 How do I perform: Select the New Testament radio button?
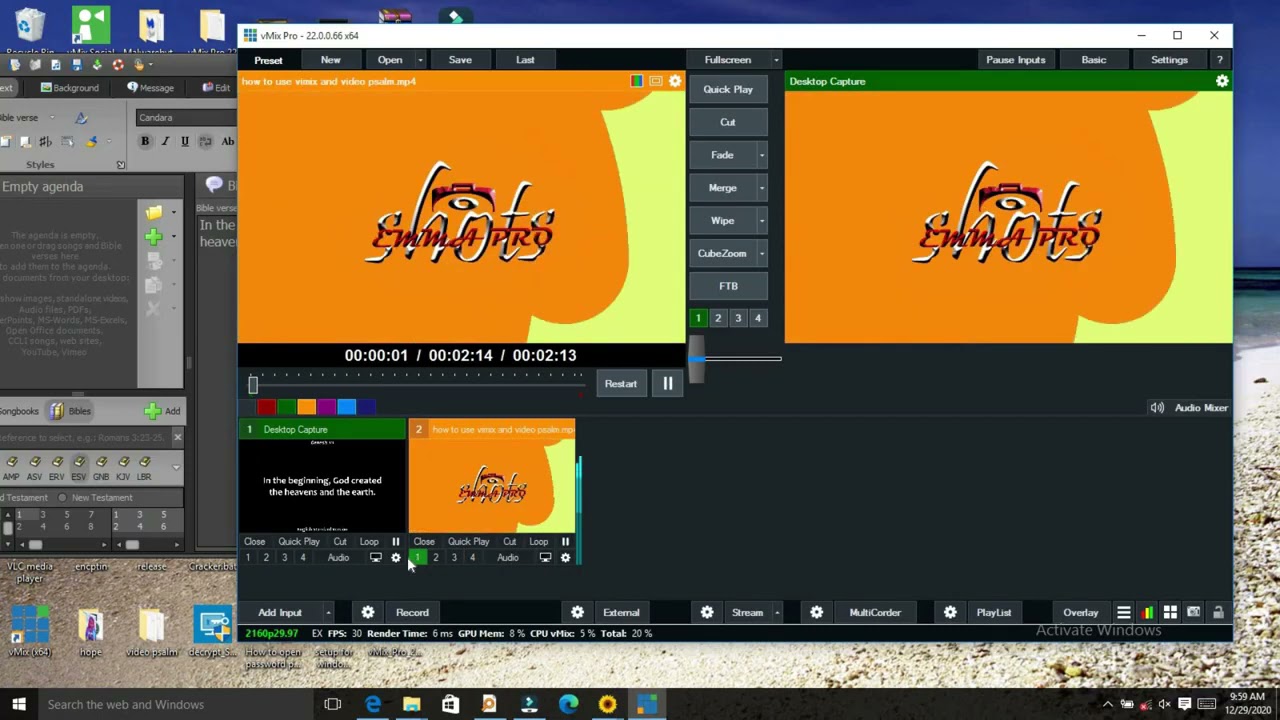coord(62,498)
